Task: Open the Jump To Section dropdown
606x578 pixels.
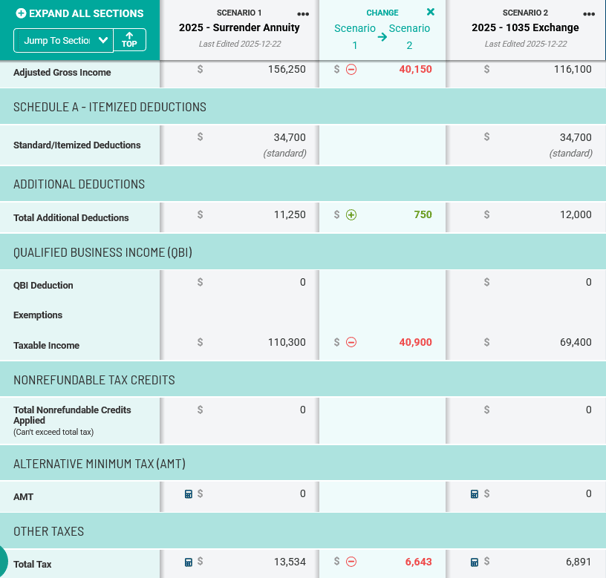Action: coord(63,40)
